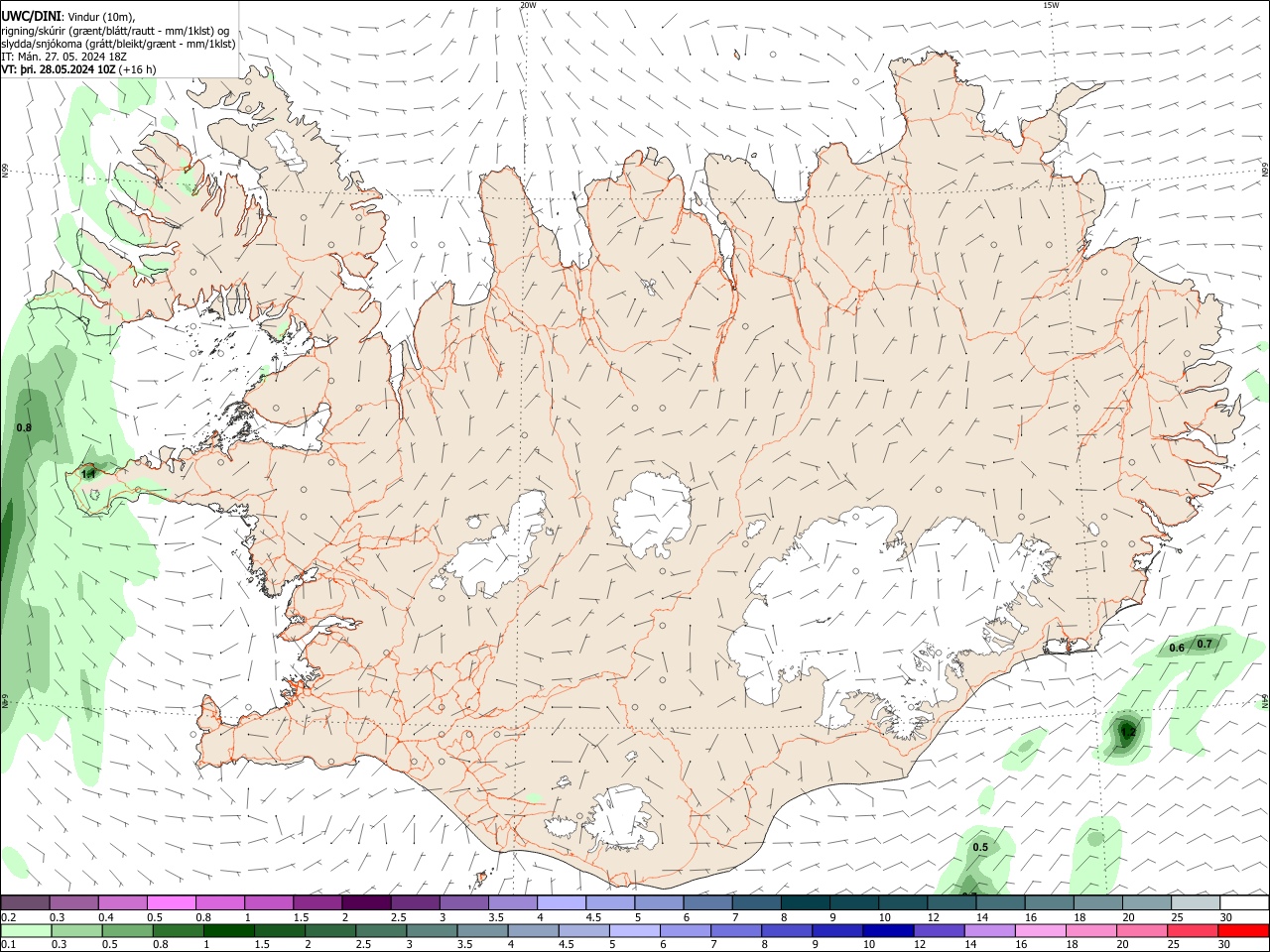This screenshot has height=952, width=1270.
Task: Click the upper legend row label 3.5
Action: pos(496,917)
